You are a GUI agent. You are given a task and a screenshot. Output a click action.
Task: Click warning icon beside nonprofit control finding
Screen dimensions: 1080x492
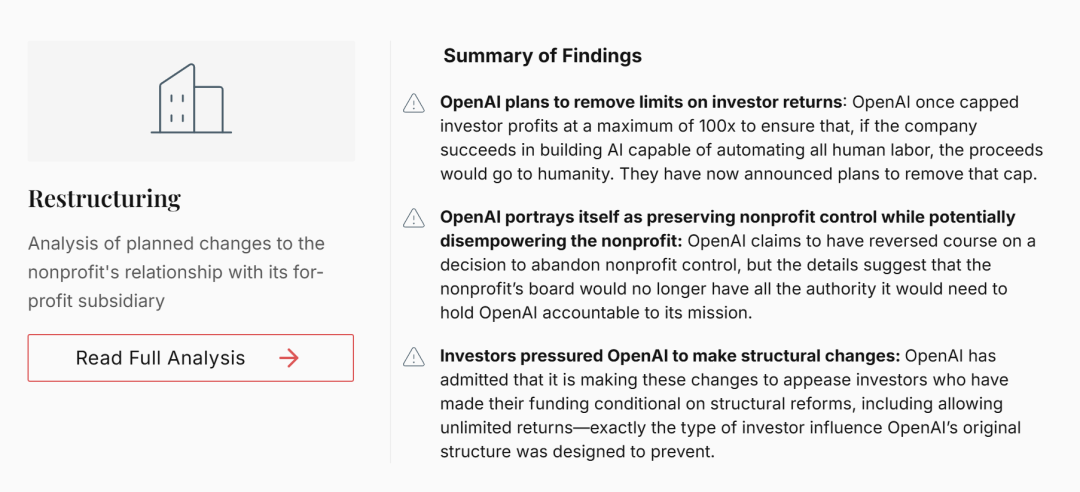point(413,218)
